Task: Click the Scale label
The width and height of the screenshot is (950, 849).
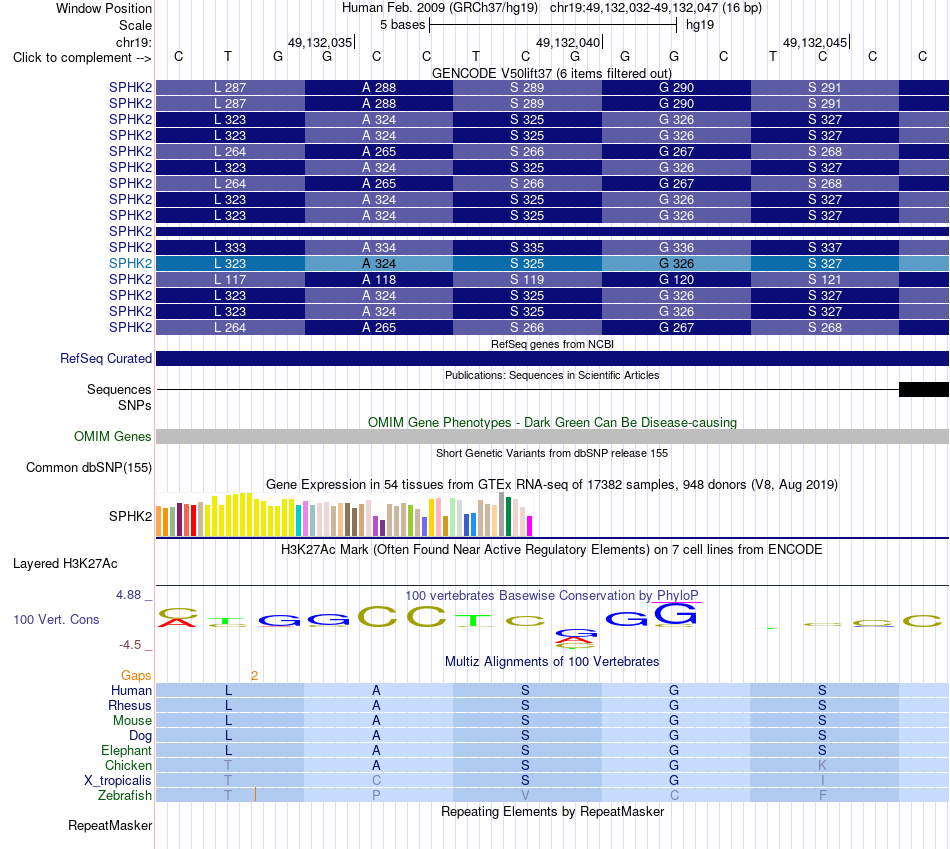Action: tap(135, 26)
